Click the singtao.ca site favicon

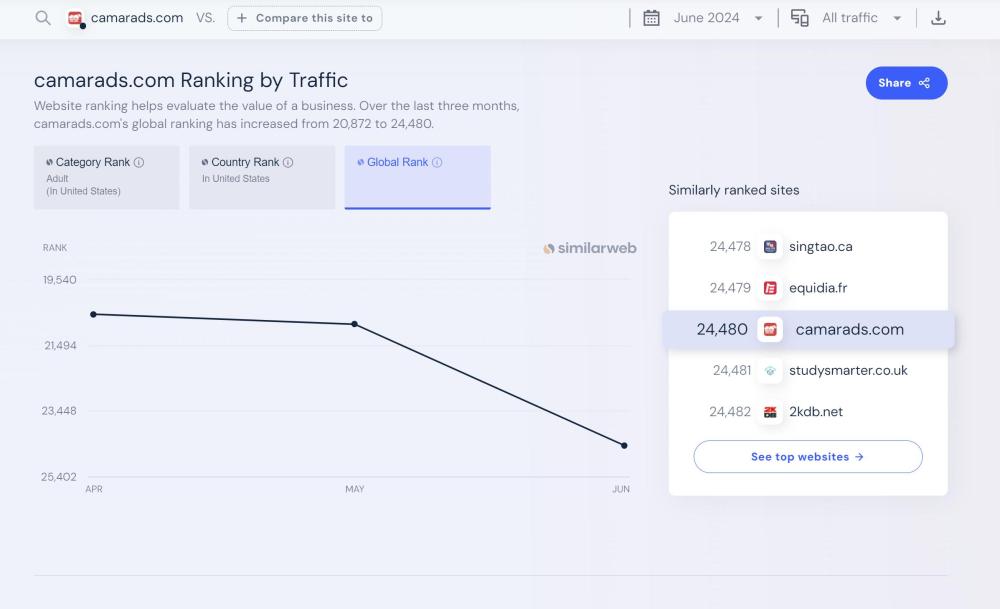770,247
